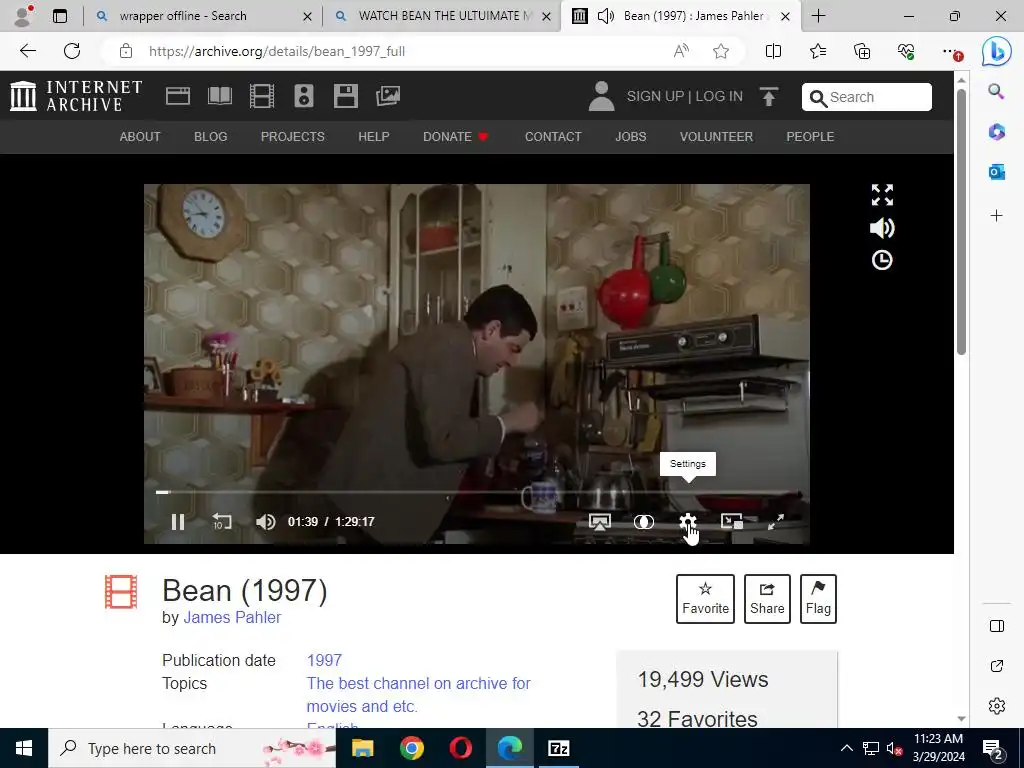Flag this item
Screen dimensions: 1024x768
(x=818, y=599)
